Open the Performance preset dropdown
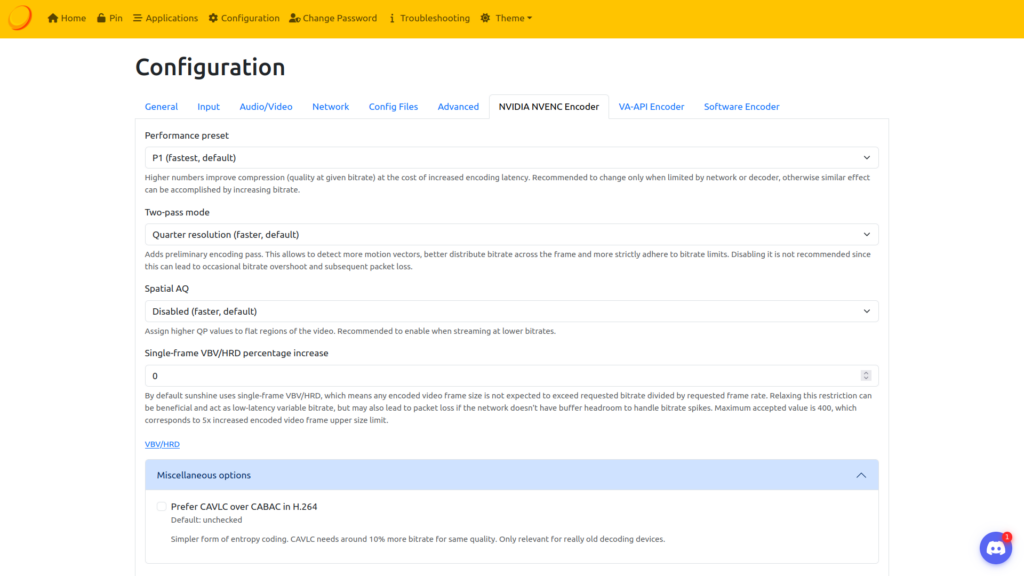1024x576 pixels. (x=511, y=158)
